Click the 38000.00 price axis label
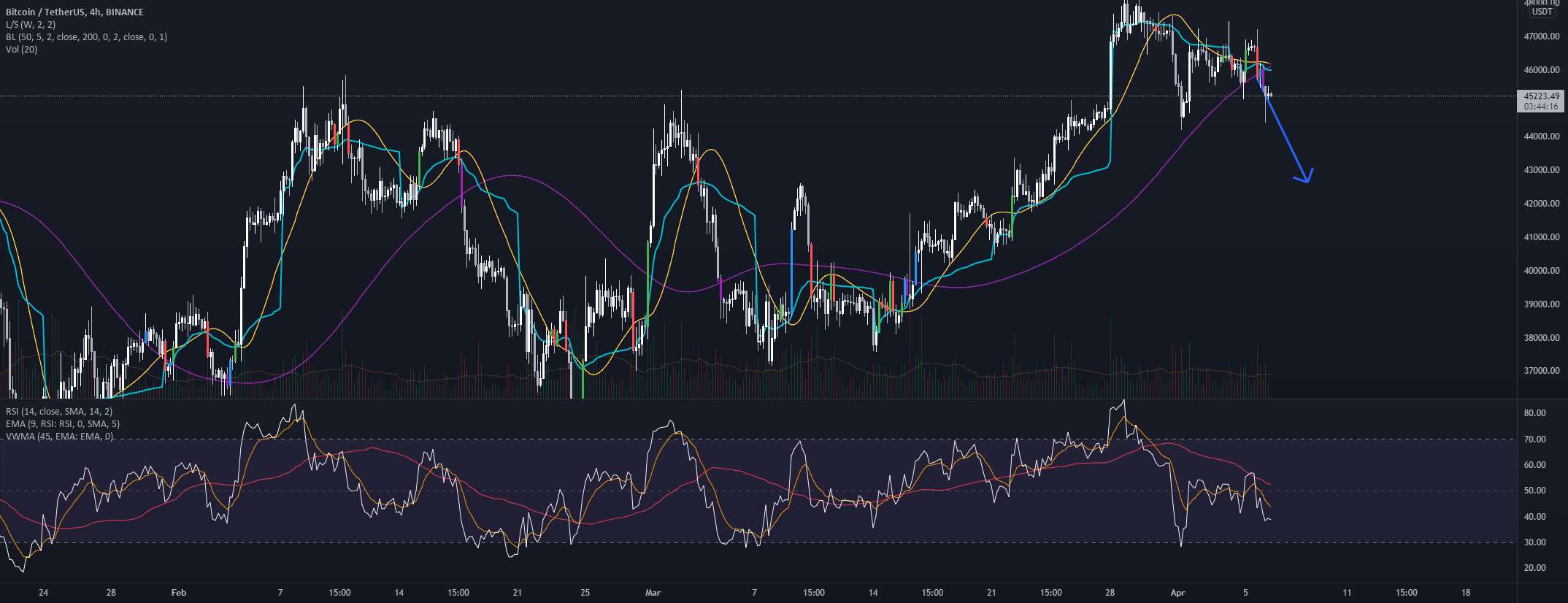This screenshot has width=1568, height=603. click(1542, 338)
